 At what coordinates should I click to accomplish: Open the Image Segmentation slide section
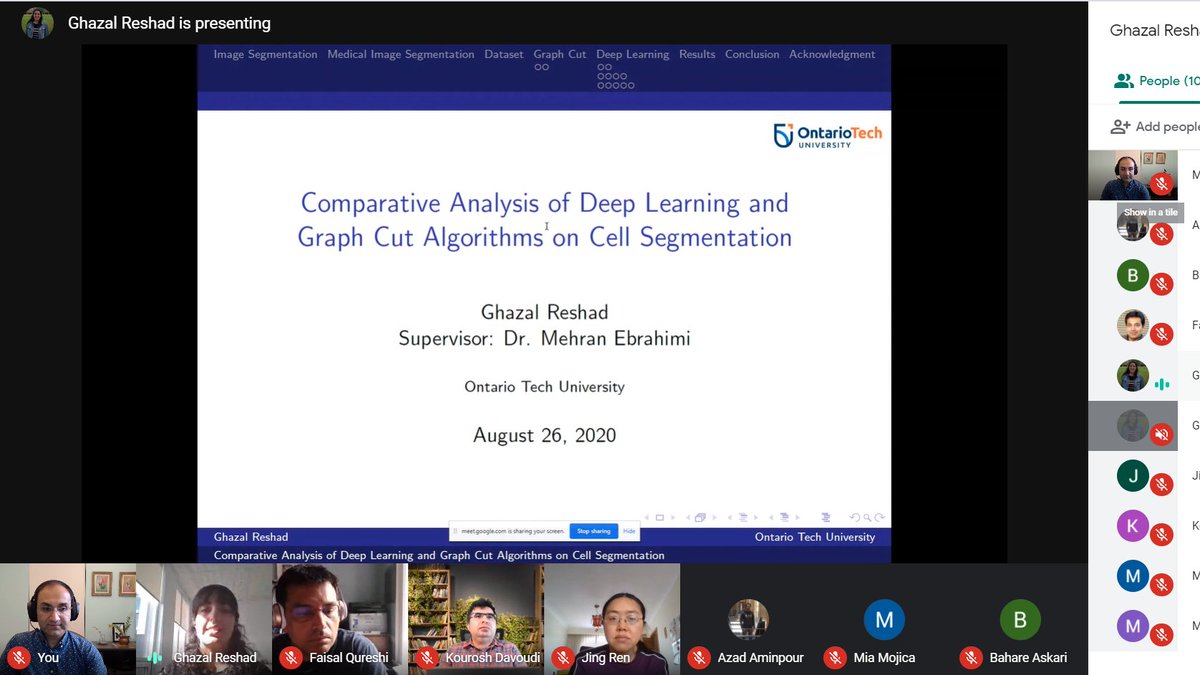click(265, 54)
